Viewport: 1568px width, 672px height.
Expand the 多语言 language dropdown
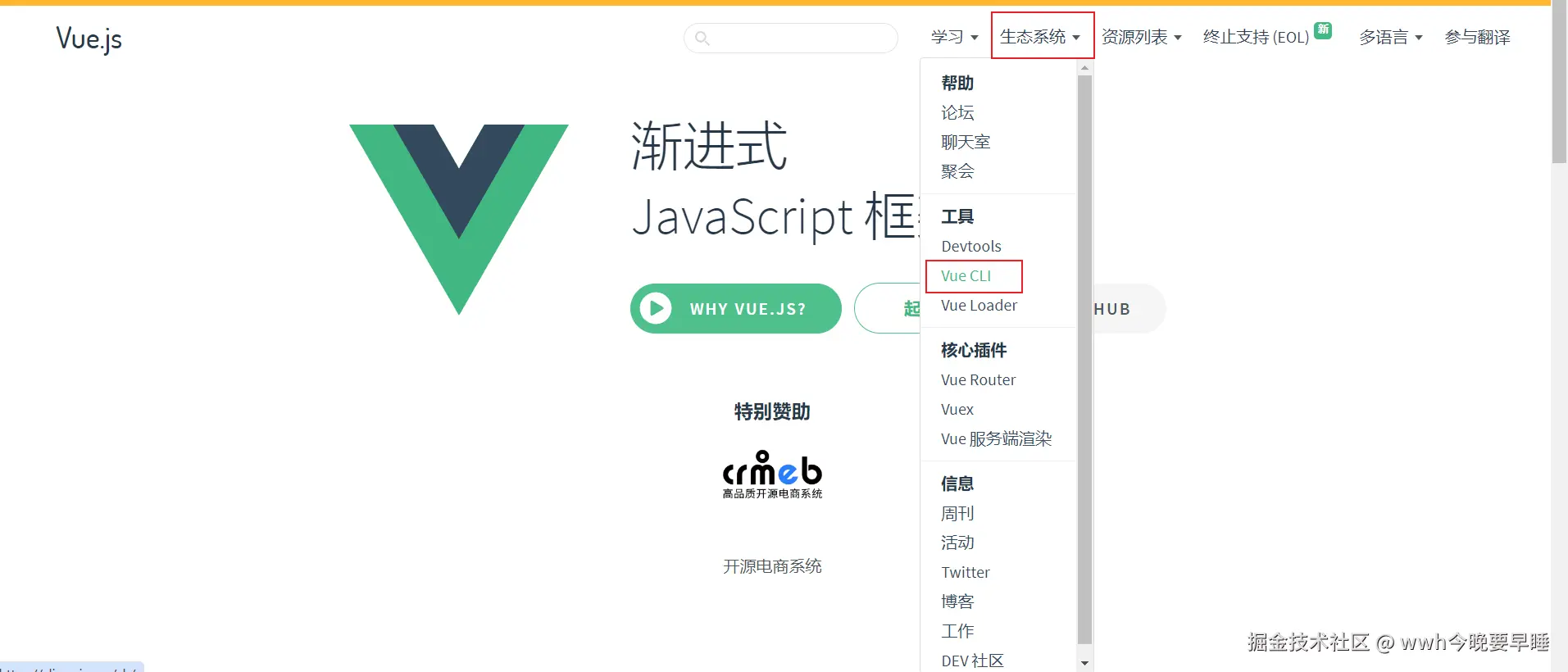1391,37
